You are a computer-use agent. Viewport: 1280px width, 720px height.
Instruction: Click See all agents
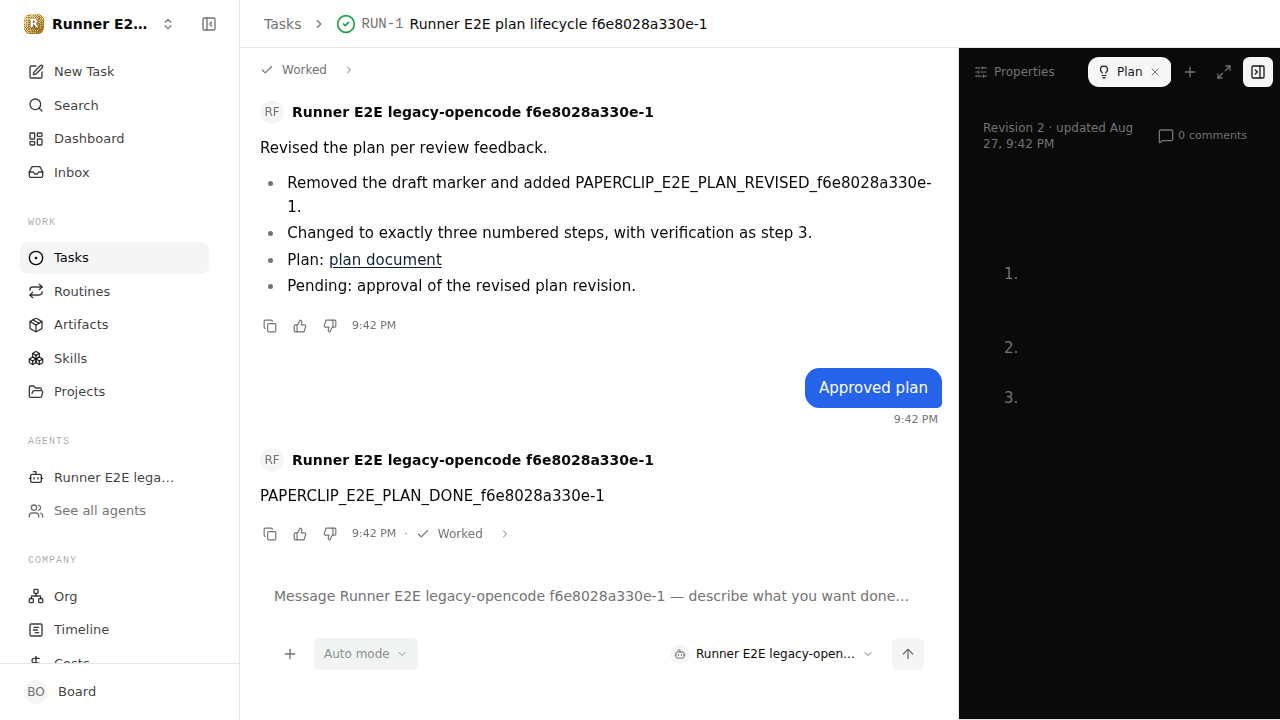[x=114, y=511]
